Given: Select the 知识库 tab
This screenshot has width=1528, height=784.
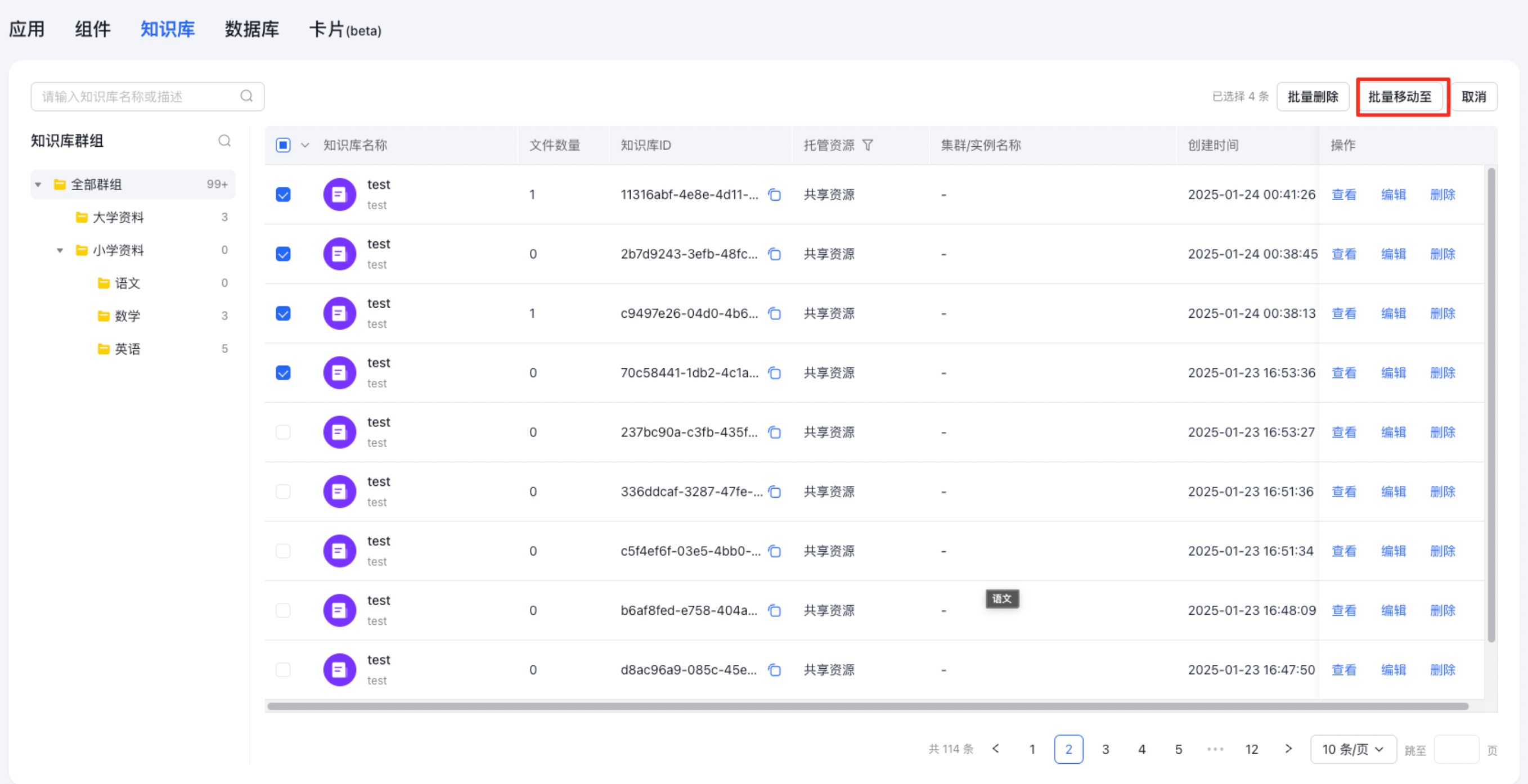Looking at the screenshot, I should click(167, 29).
